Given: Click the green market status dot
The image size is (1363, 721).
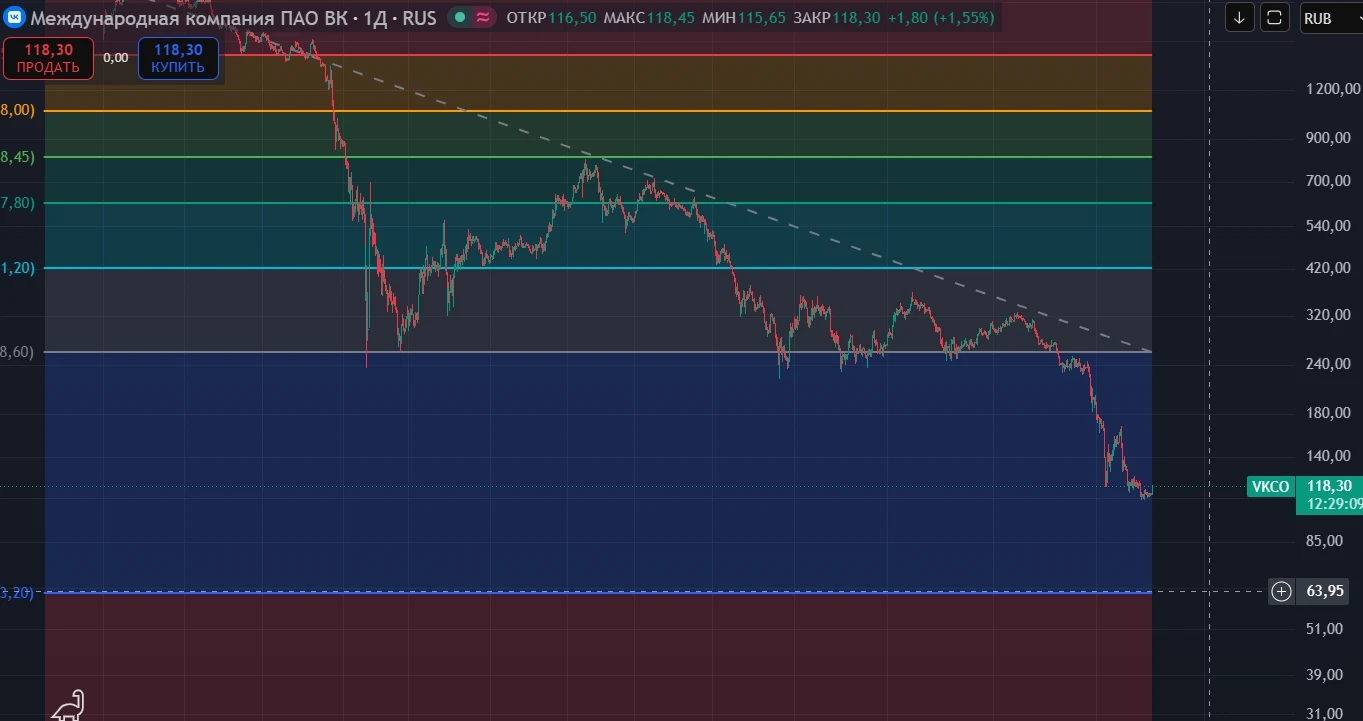Looking at the screenshot, I should pyautogui.click(x=459, y=17).
